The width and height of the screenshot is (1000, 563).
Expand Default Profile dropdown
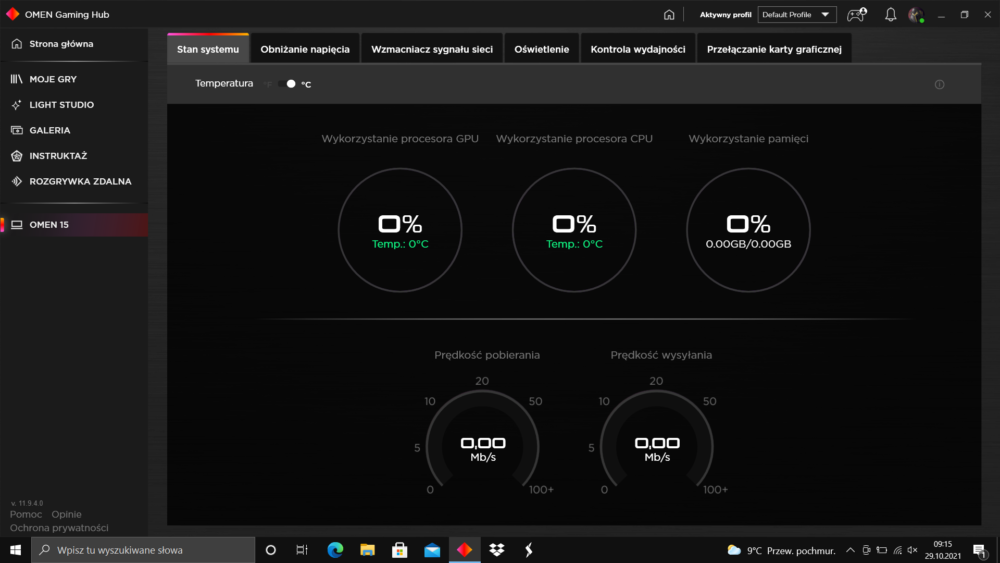[x=797, y=15]
